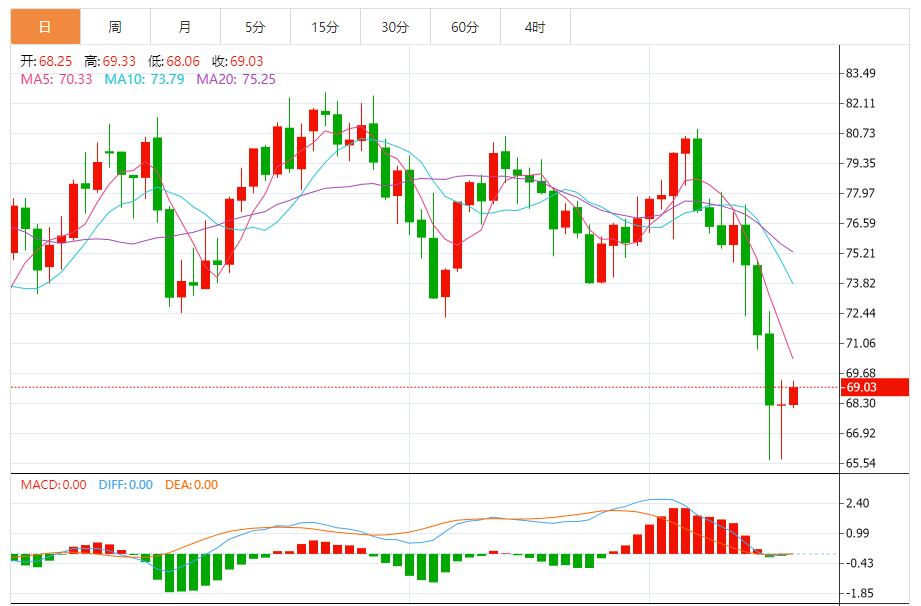Switch to the 月 monthly tab
Viewport: 921px width, 606px height.
click(185, 27)
